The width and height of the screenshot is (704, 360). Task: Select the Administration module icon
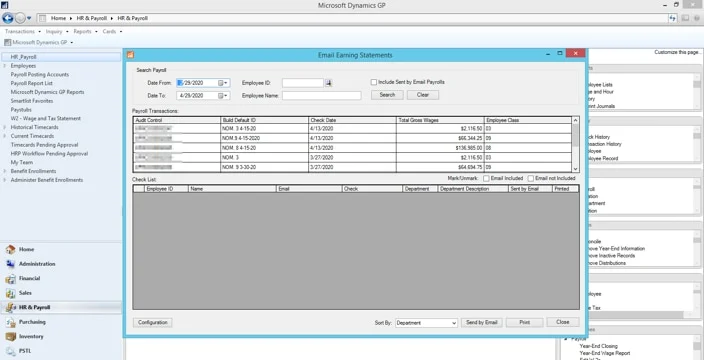point(11,264)
